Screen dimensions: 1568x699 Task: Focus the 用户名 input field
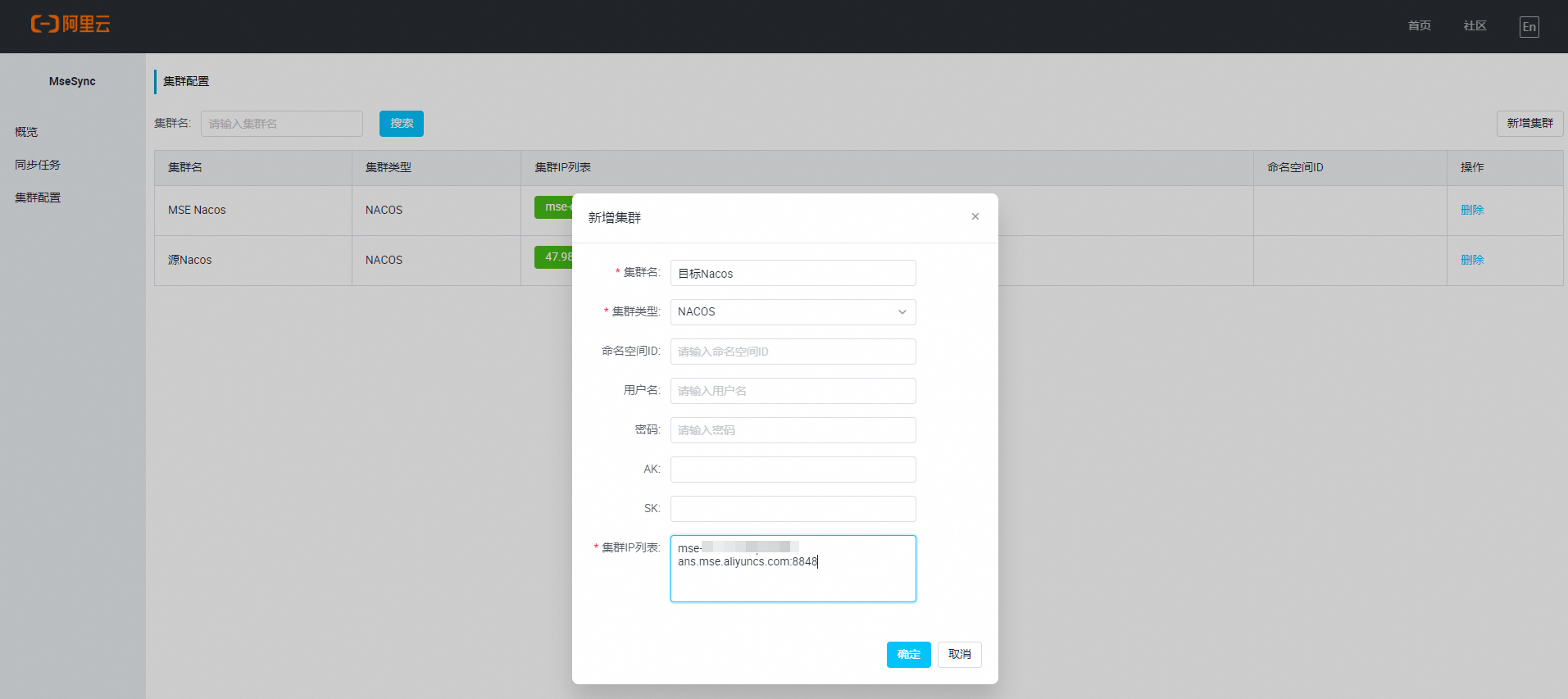(793, 391)
